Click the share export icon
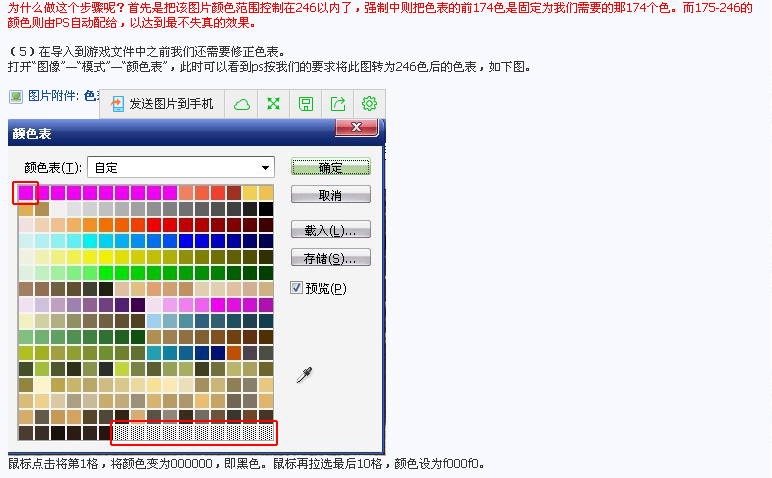The height and width of the screenshot is (478, 772). 338,104
